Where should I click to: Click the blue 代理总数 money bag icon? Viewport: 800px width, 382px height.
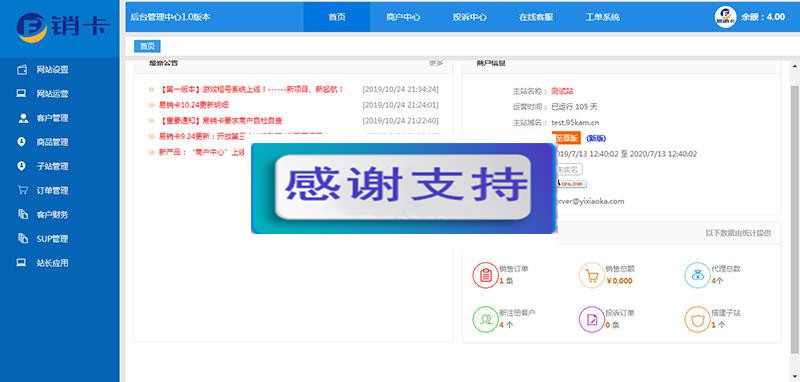tap(697, 275)
